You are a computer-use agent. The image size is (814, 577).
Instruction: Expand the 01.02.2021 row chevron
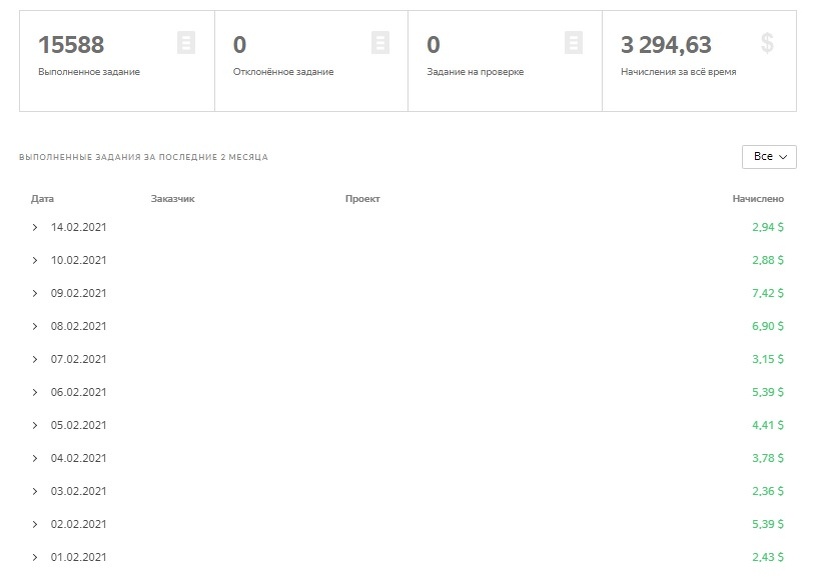pos(35,557)
